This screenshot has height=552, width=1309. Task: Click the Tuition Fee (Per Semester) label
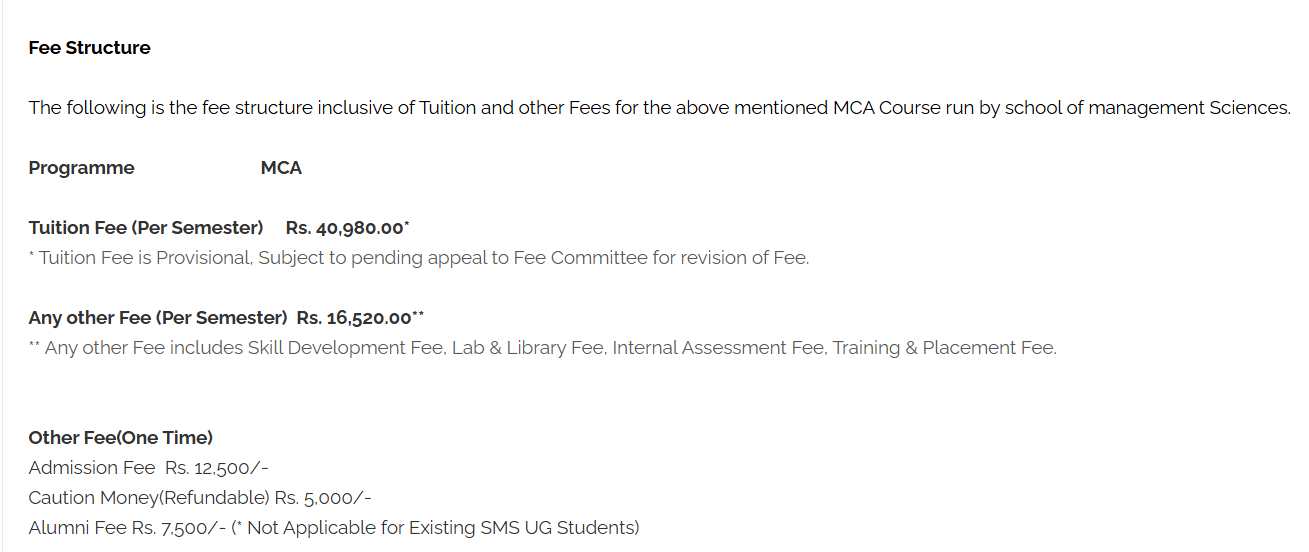pyautogui.click(x=146, y=228)
